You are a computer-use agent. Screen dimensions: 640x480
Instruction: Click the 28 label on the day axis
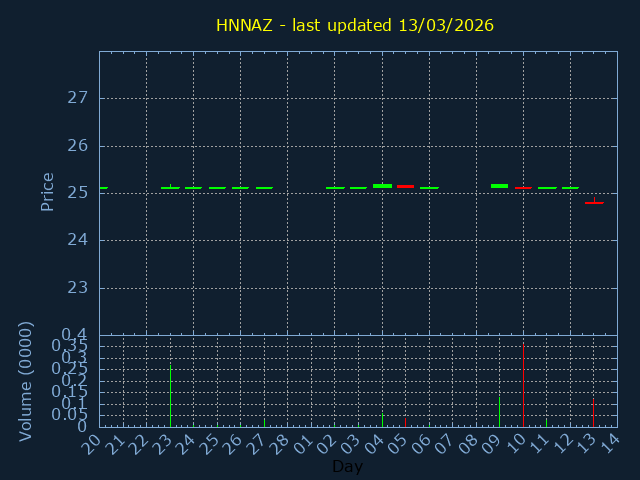(279, 444)
